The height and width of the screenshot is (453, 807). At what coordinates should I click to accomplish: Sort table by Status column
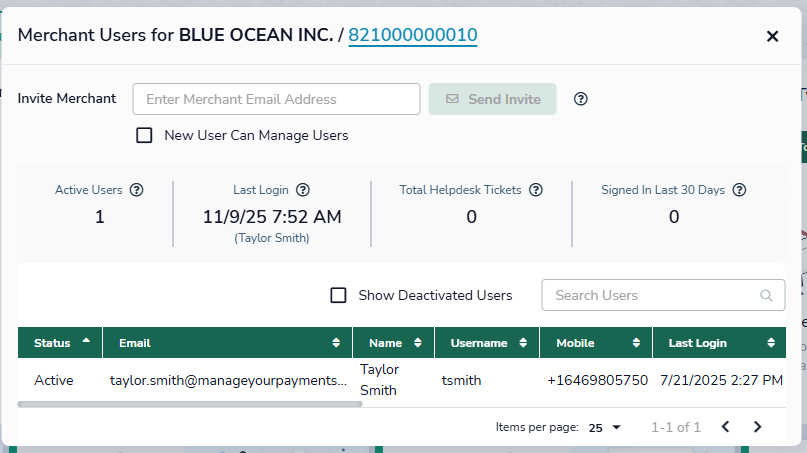click(60, 343)
